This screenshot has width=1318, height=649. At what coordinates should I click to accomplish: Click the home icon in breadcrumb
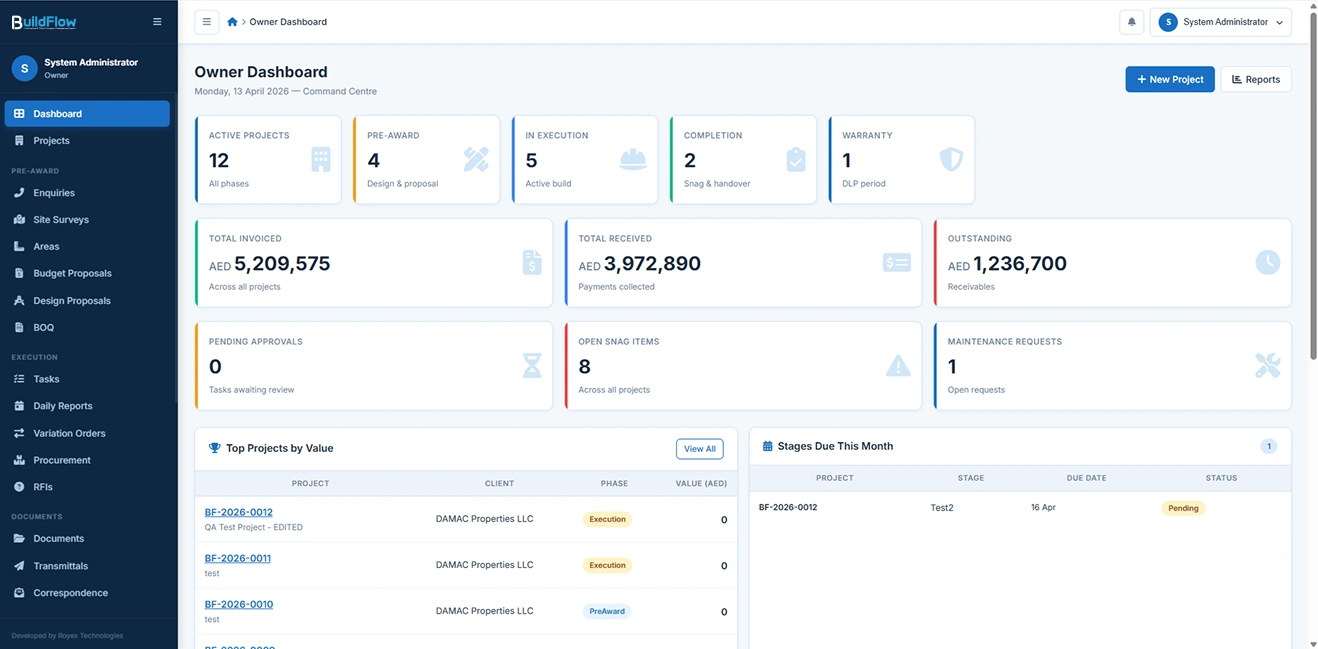click(232, 22)
